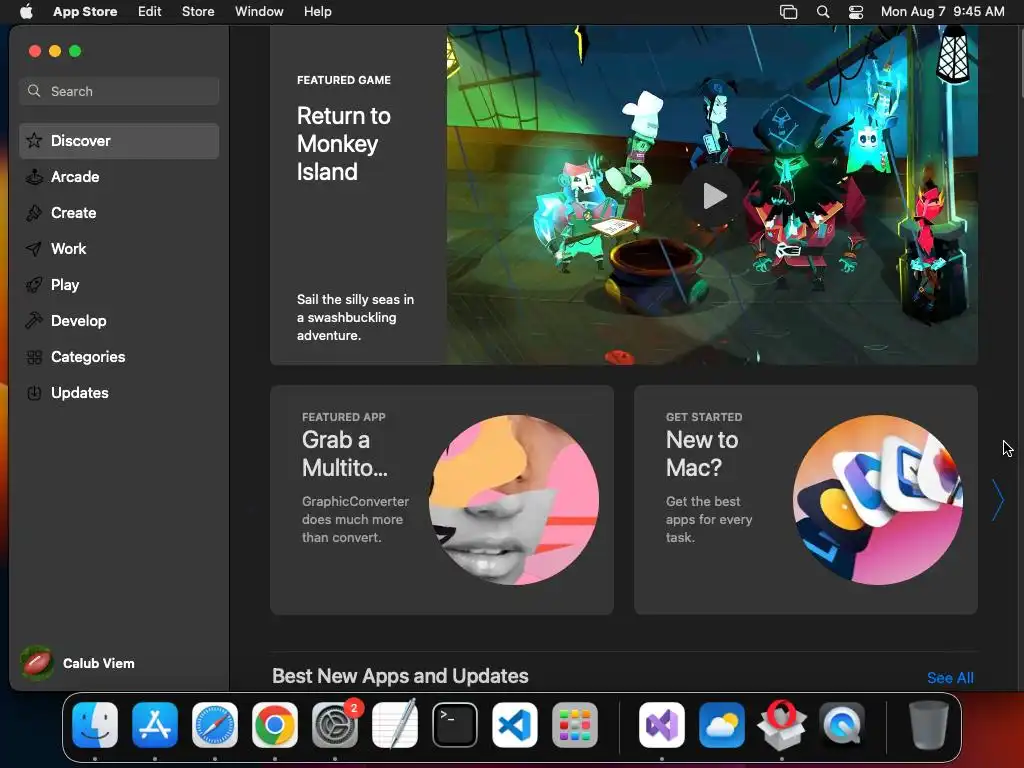Open Control Center in menu bar
Image resolution: width=1024 pixels, height=768 pixels.
click(x=856, y=12)
